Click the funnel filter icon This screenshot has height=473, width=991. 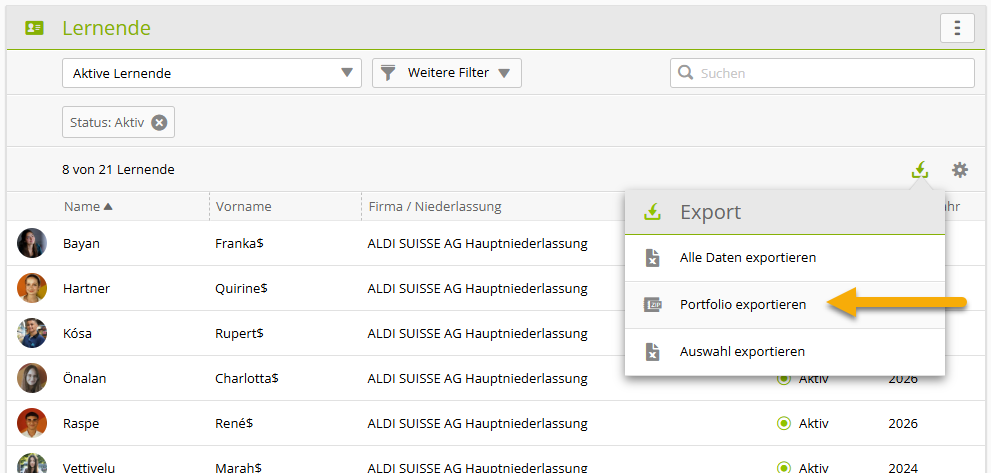click(x=388, y=73)
